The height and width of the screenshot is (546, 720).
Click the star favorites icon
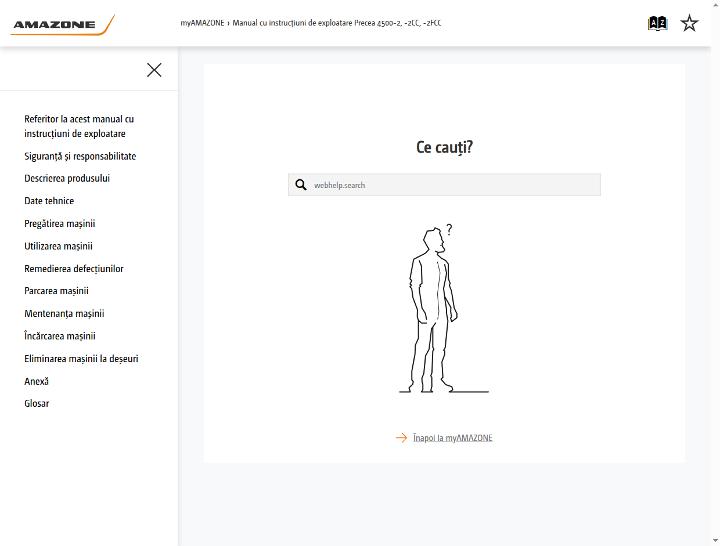click(x=689, y=23)
